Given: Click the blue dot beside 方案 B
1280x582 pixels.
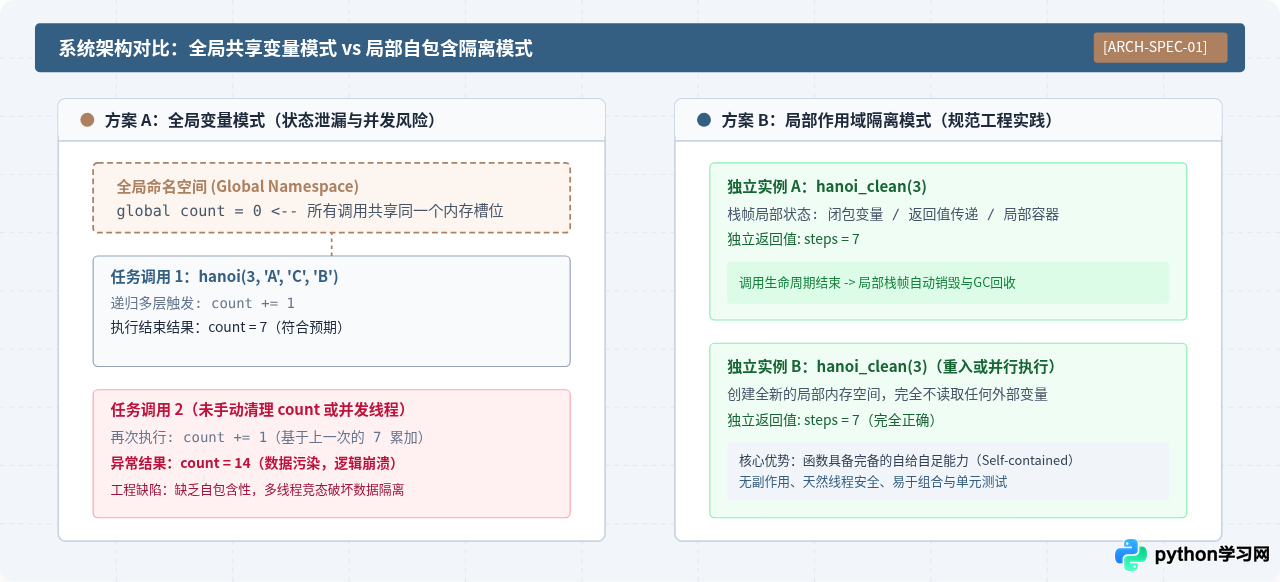Looking at the screenshot, I should tap(704, 120).
